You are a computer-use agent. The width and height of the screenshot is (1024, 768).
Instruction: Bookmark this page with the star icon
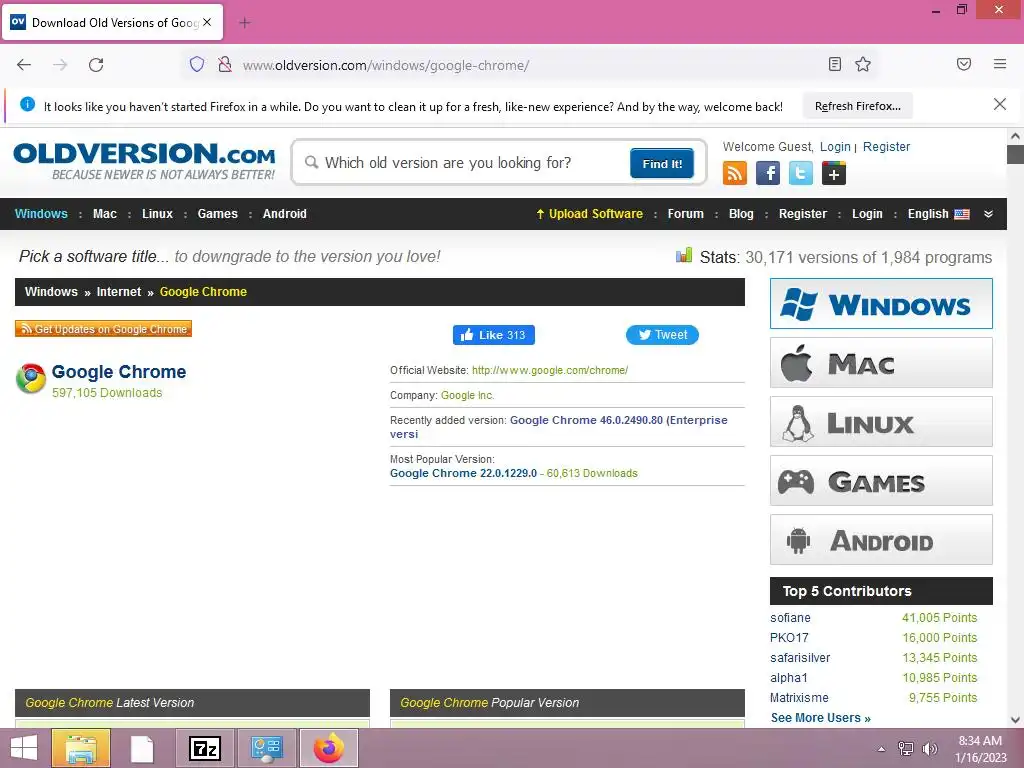[863, 64]
